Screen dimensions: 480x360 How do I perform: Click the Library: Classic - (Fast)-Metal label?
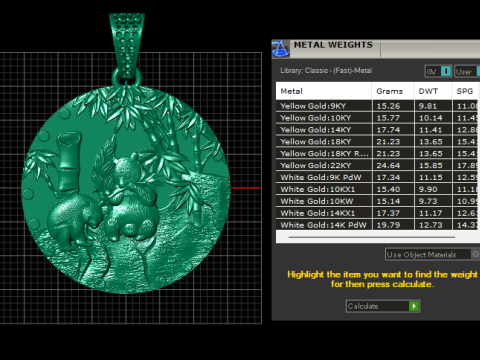[326, 71]
